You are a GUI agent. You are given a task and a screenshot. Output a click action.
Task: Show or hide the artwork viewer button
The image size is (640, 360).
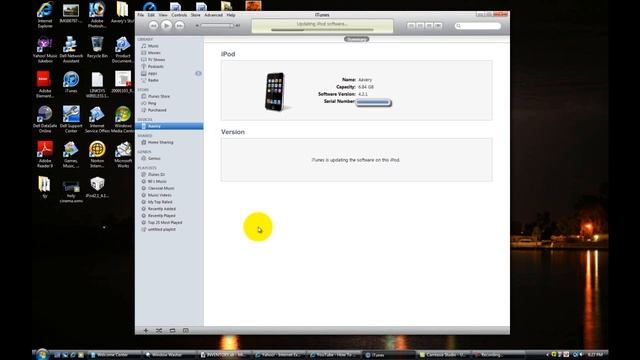coord(186,330)
